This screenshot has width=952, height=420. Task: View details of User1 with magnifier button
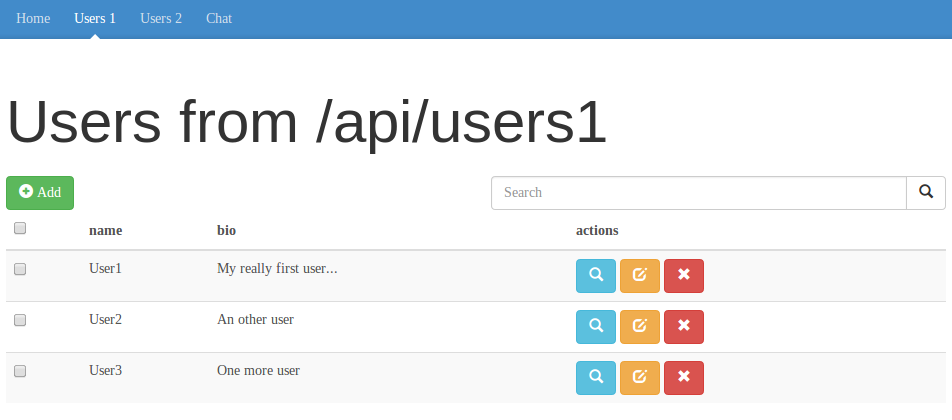pos(596,276)
